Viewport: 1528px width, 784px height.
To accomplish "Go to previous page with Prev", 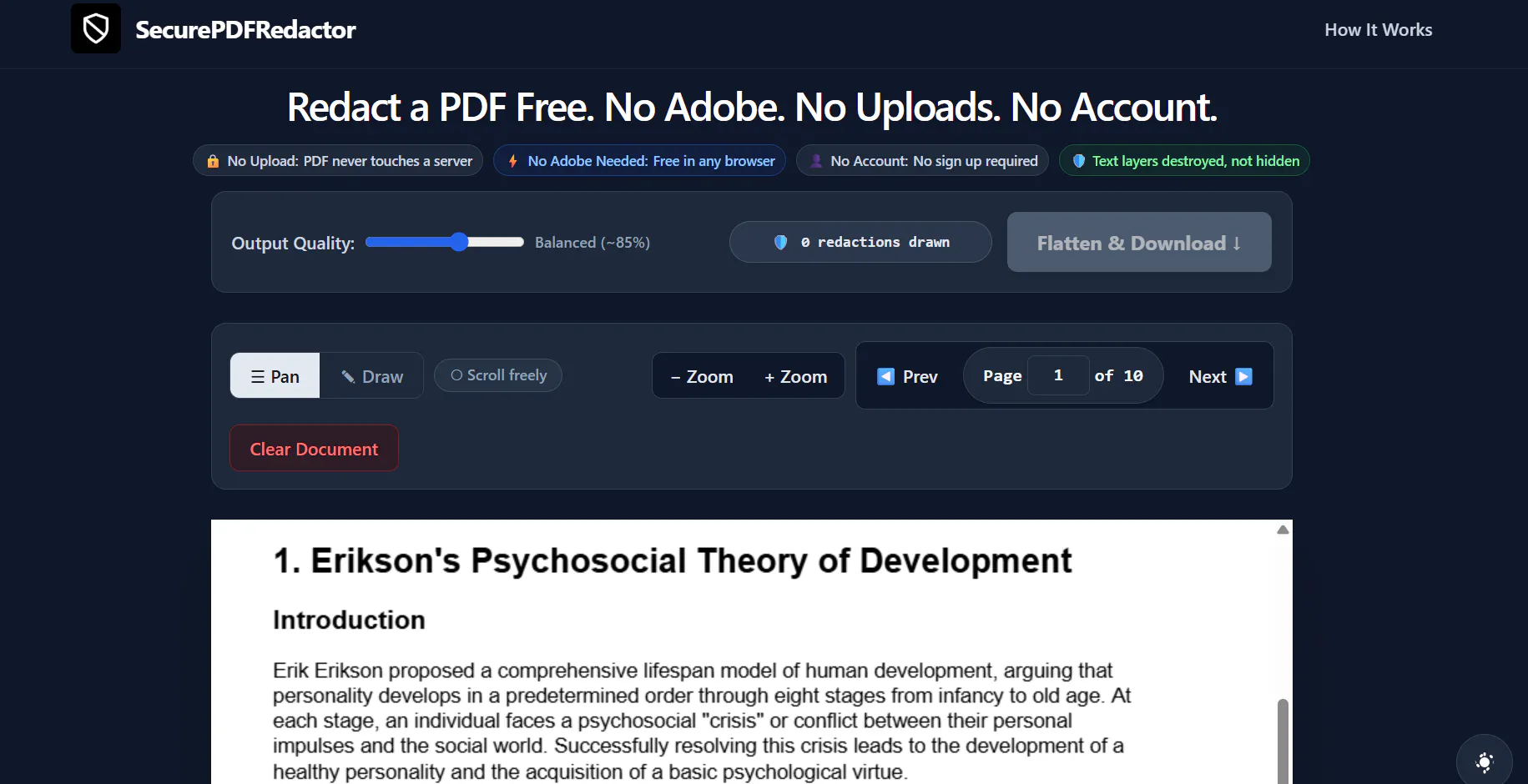I will (x=907, y=376).
